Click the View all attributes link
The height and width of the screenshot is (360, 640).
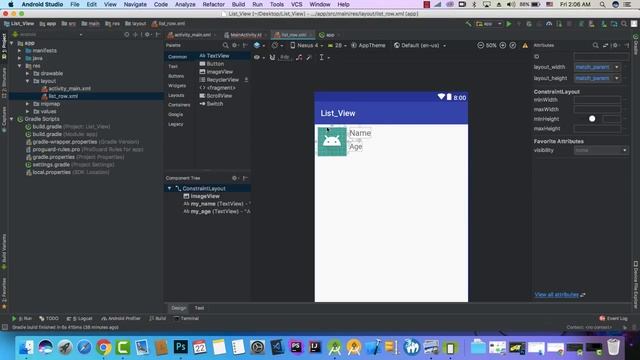point(557,295)
